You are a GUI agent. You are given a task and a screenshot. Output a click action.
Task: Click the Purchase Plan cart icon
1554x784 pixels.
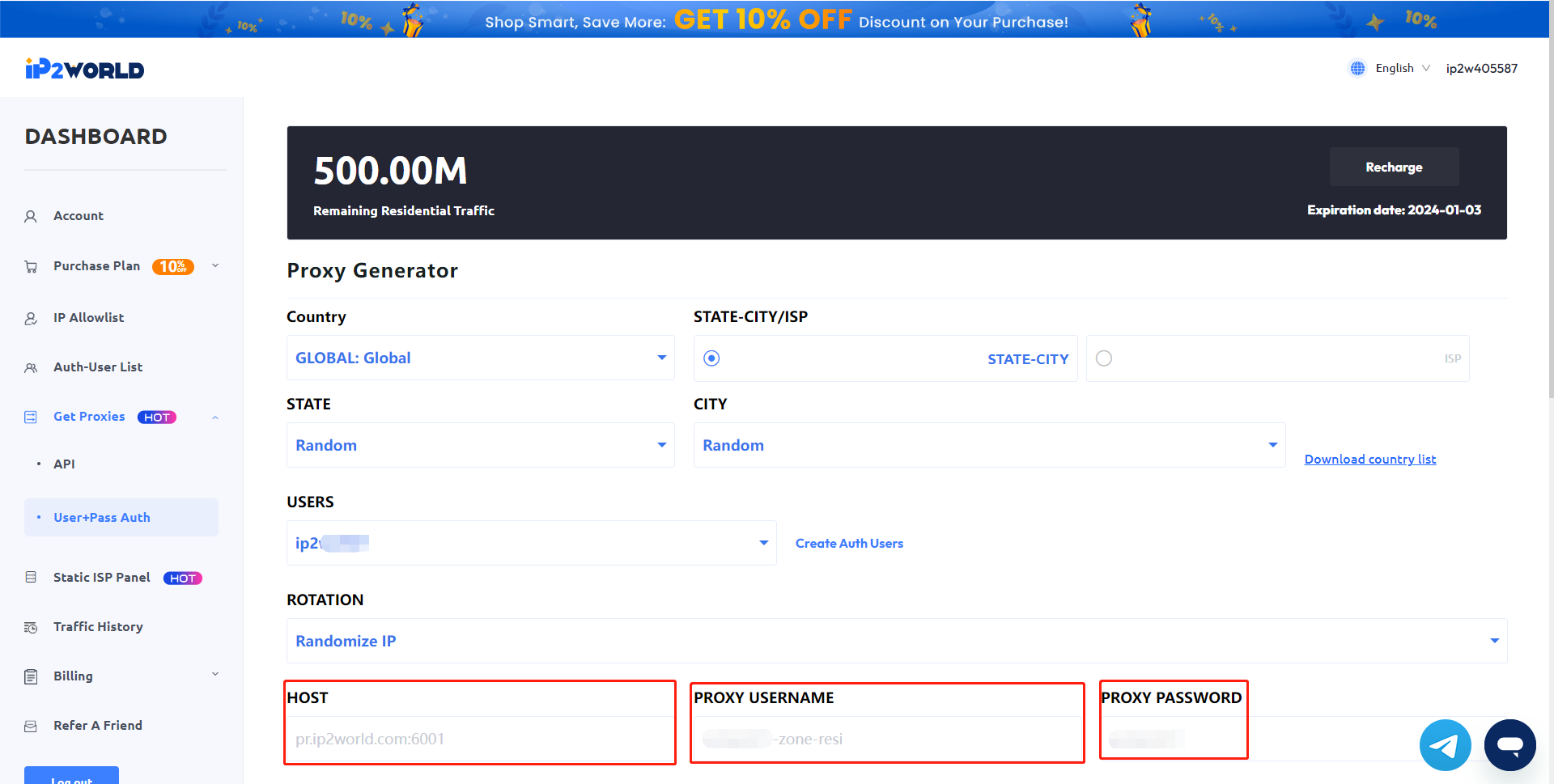tap(31, 266)
